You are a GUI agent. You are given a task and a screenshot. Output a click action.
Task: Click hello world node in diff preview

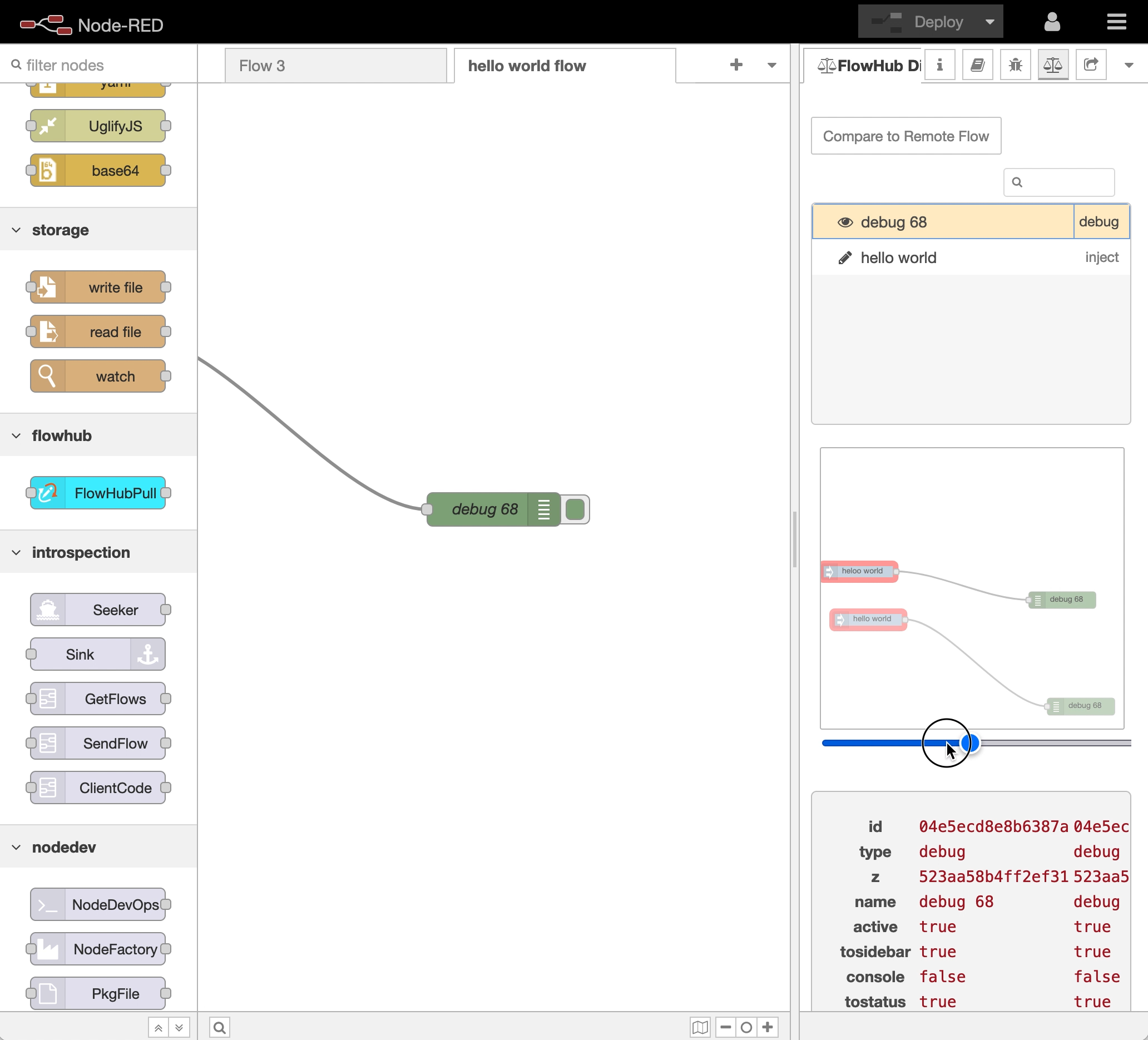coord(869,619)
